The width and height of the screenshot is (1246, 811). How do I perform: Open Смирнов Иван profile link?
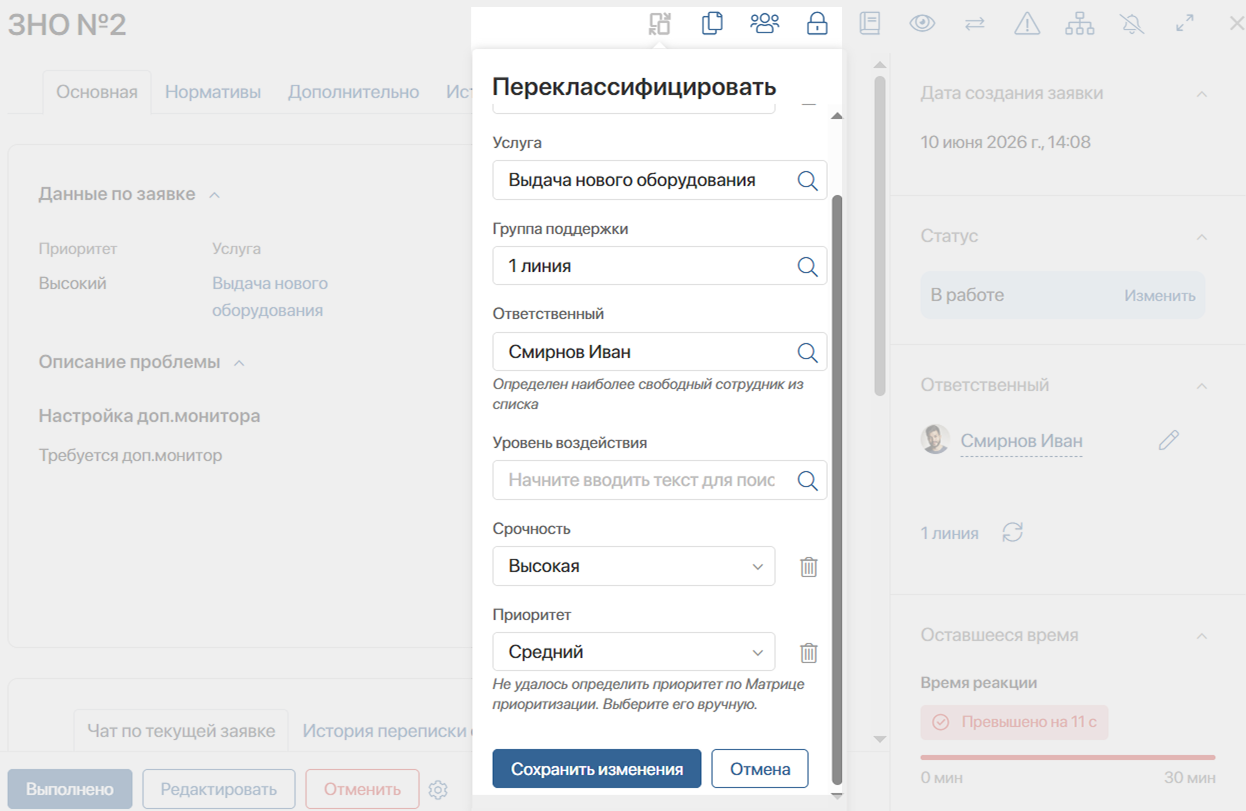1021,441
